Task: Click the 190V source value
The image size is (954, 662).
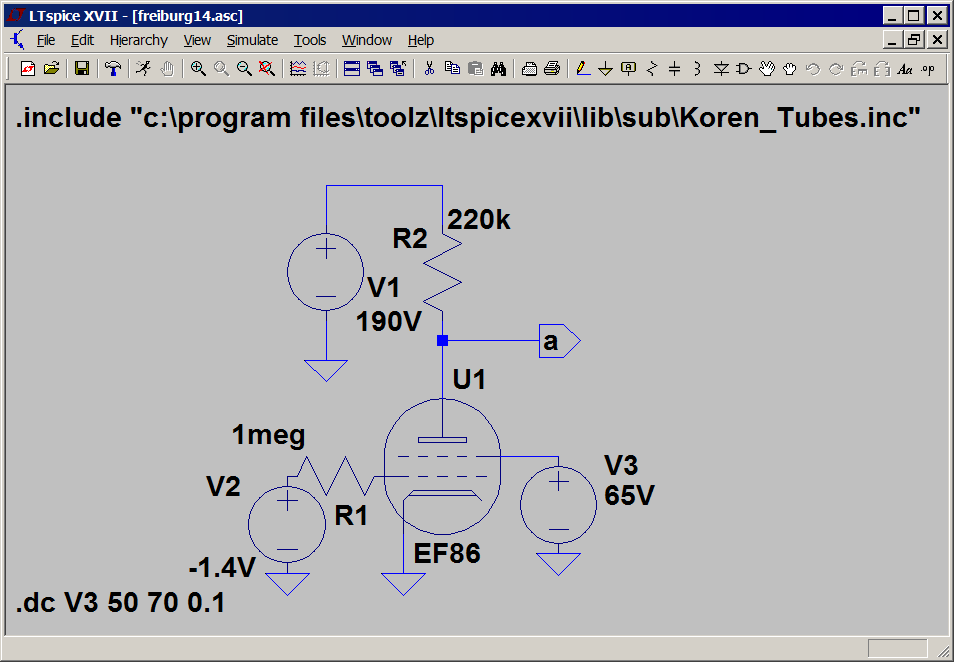Action: pos(388,321)
